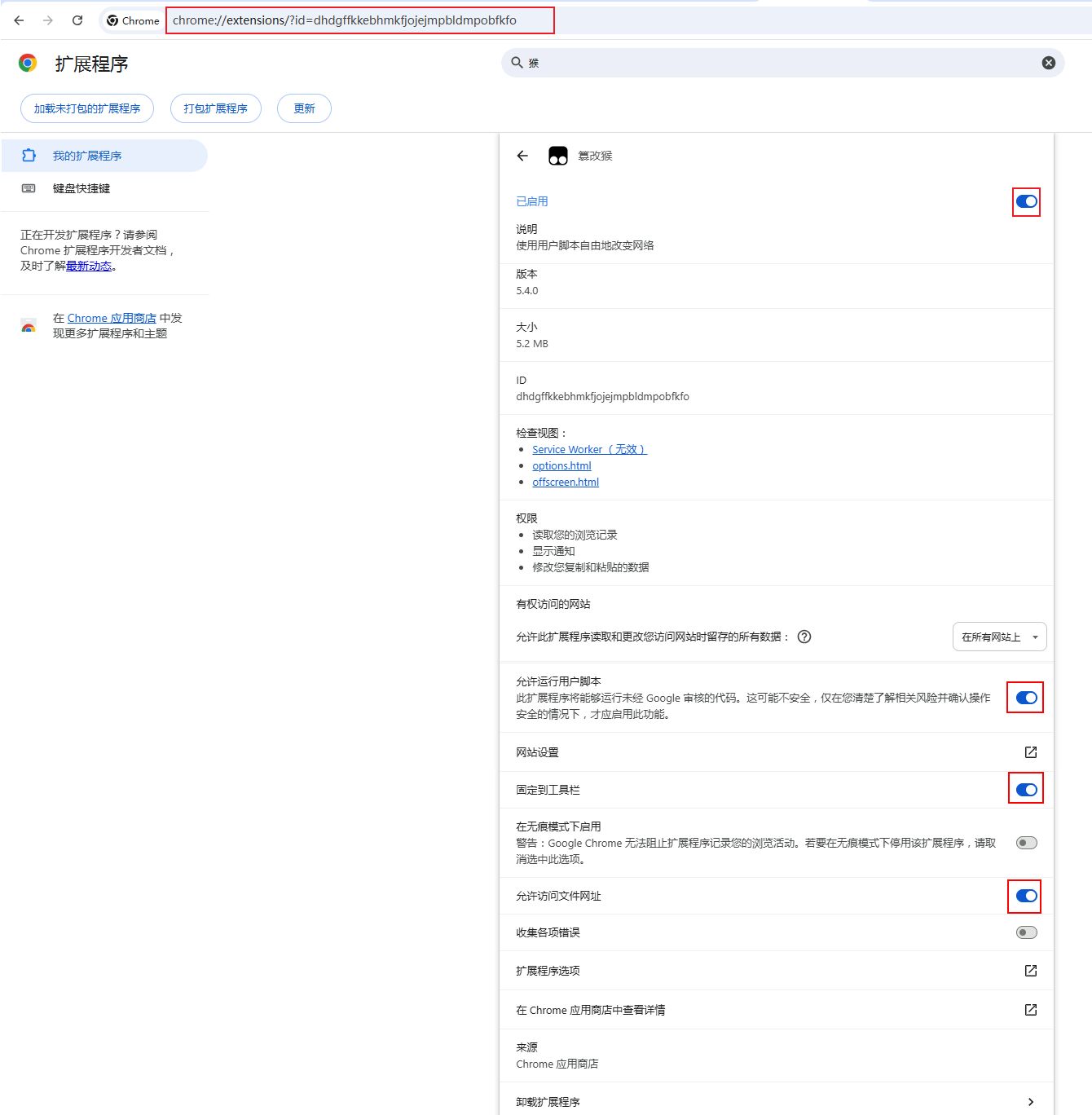
Task: Open the 在所有网站上 dropdown
Action: [999, 637]
